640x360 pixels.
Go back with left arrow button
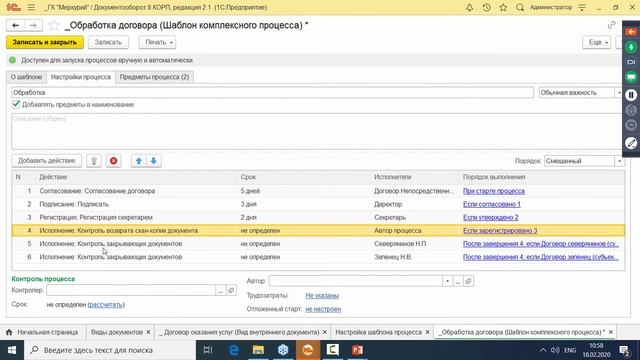(x=16, y=25)
